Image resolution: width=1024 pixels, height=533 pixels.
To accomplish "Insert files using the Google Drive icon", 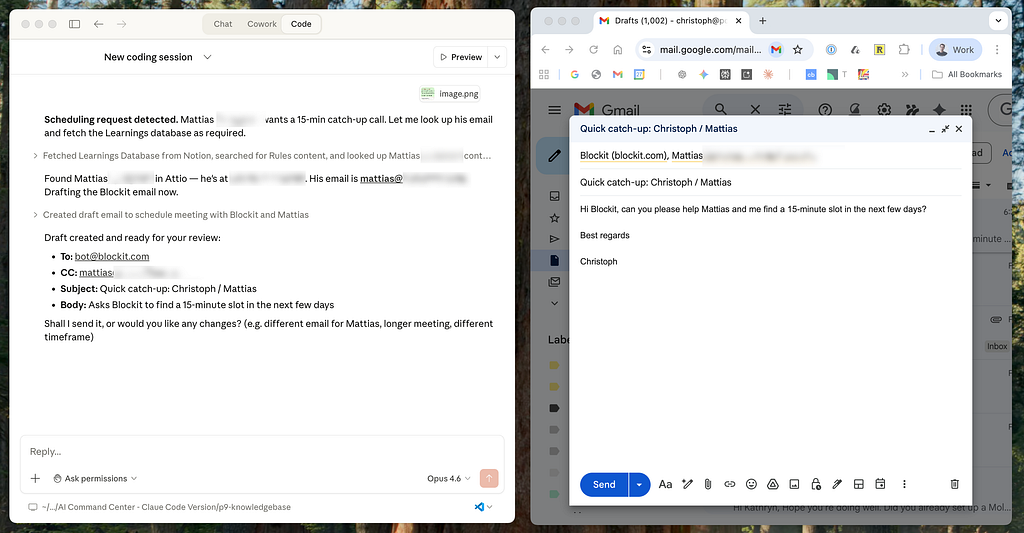I will point(773,484).
